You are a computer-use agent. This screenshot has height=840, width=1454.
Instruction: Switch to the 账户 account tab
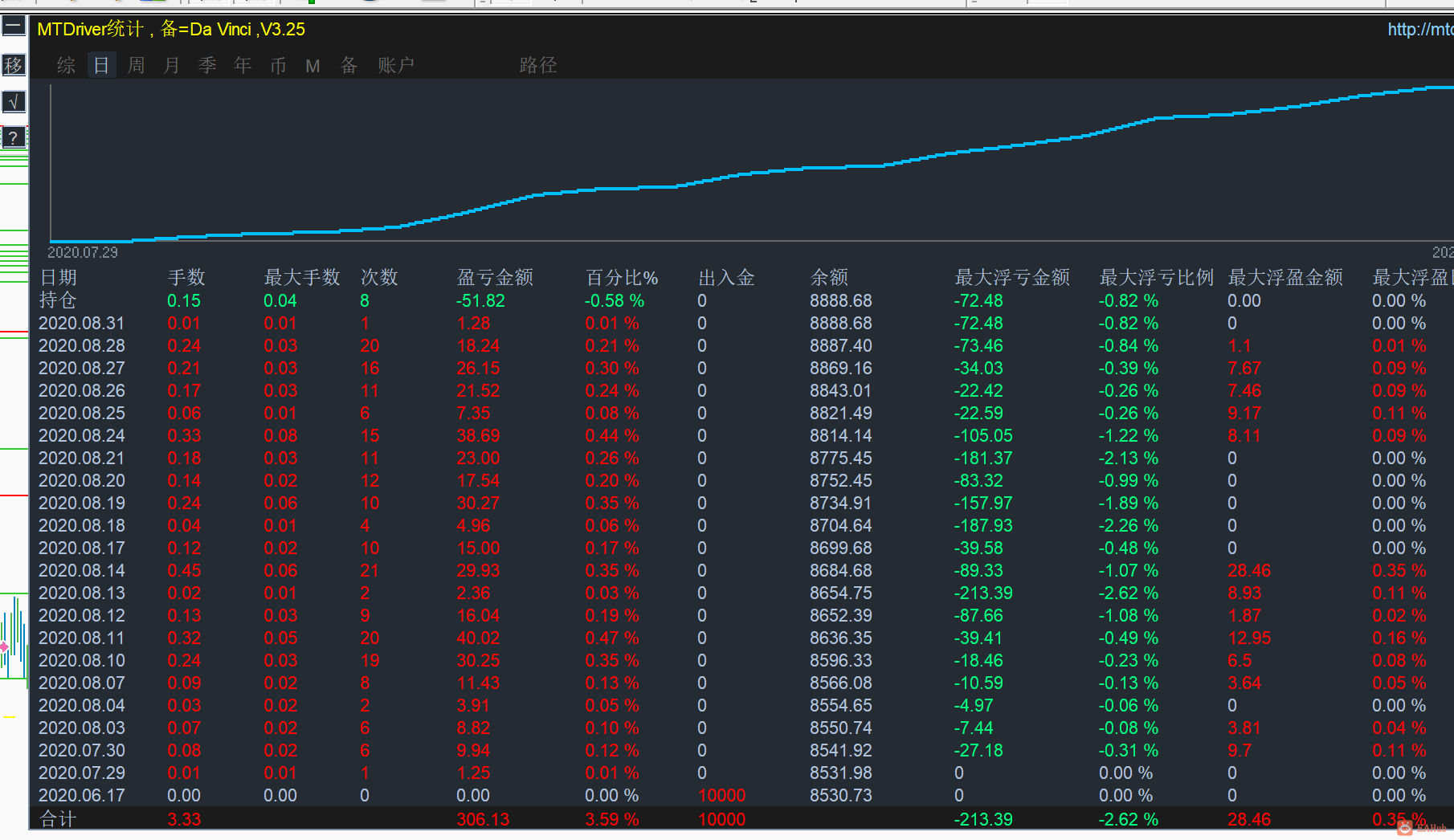click(x=396, y=65)
